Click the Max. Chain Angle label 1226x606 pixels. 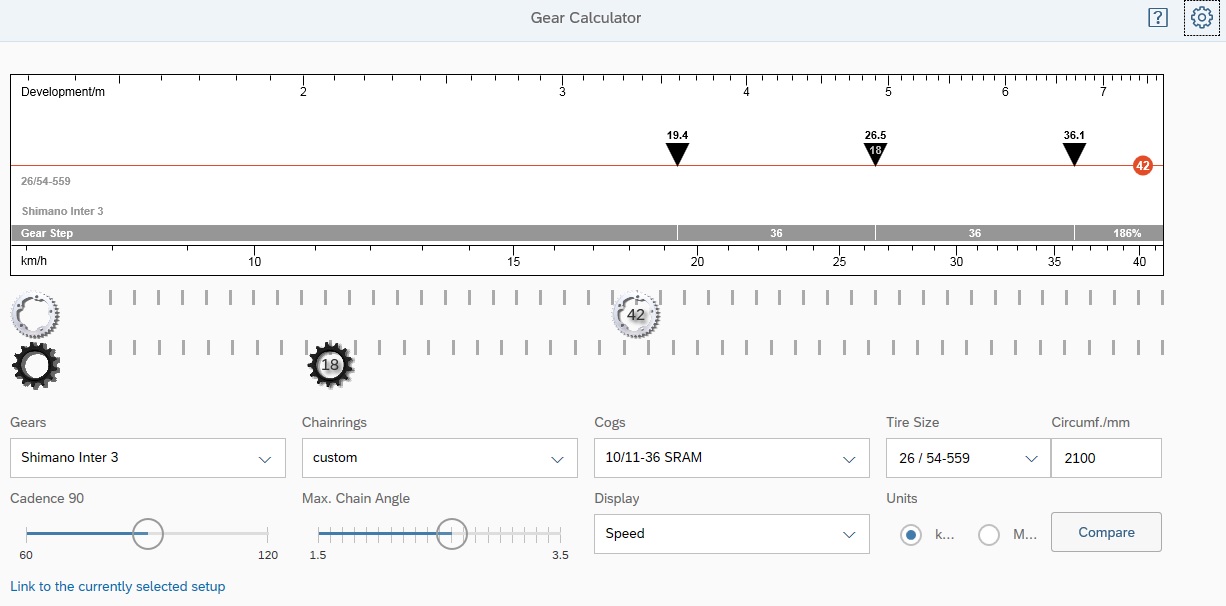(x=356, y=498)
